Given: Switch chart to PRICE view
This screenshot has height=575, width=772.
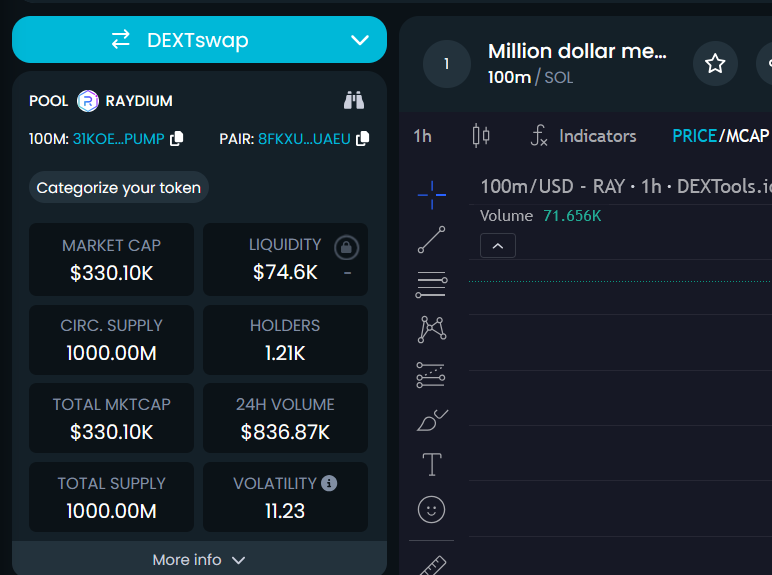Looking at the screenshot, I should pyautogui.click(x=694, y=136).
